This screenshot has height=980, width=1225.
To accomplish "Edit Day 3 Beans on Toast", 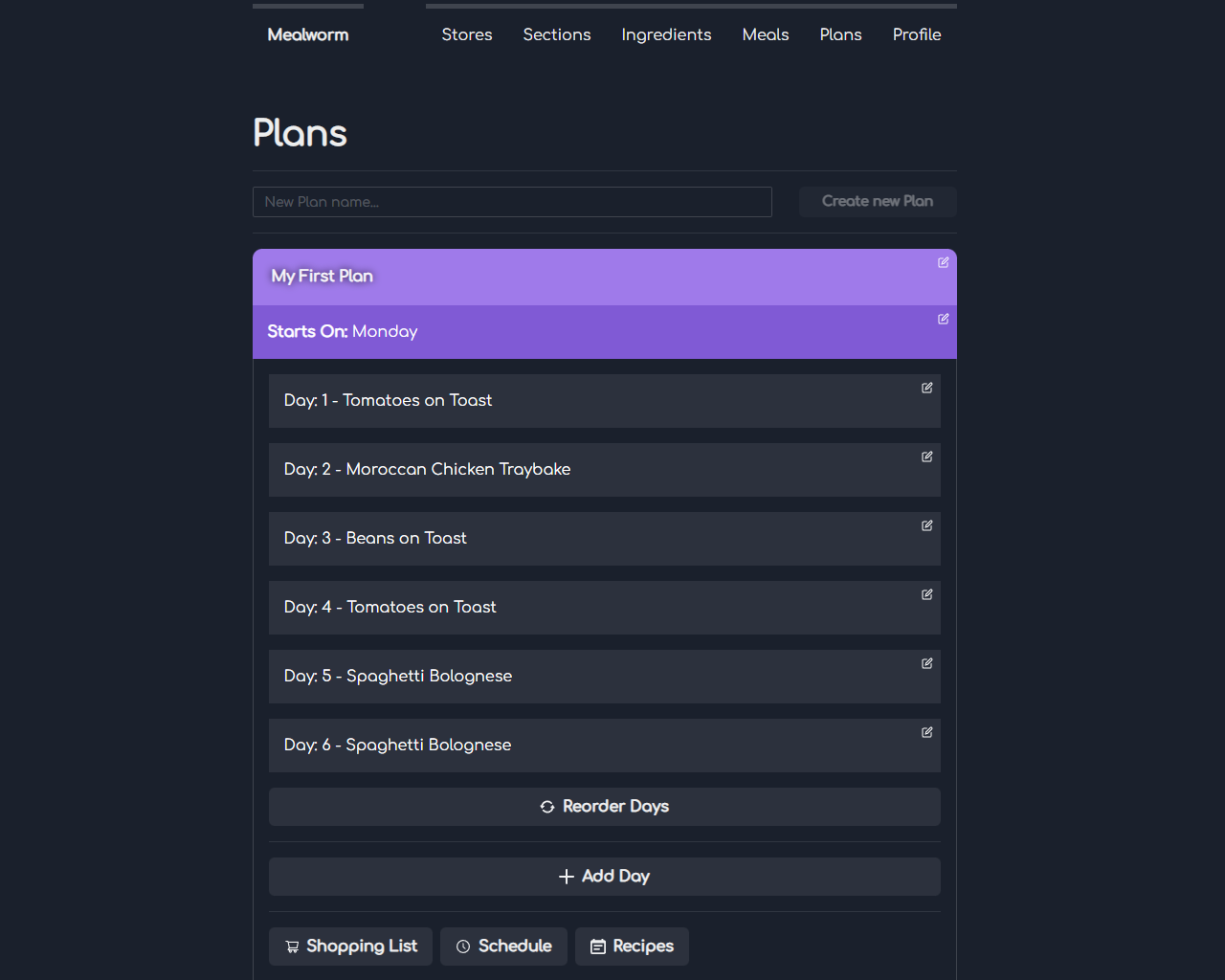I will [926, 525].
